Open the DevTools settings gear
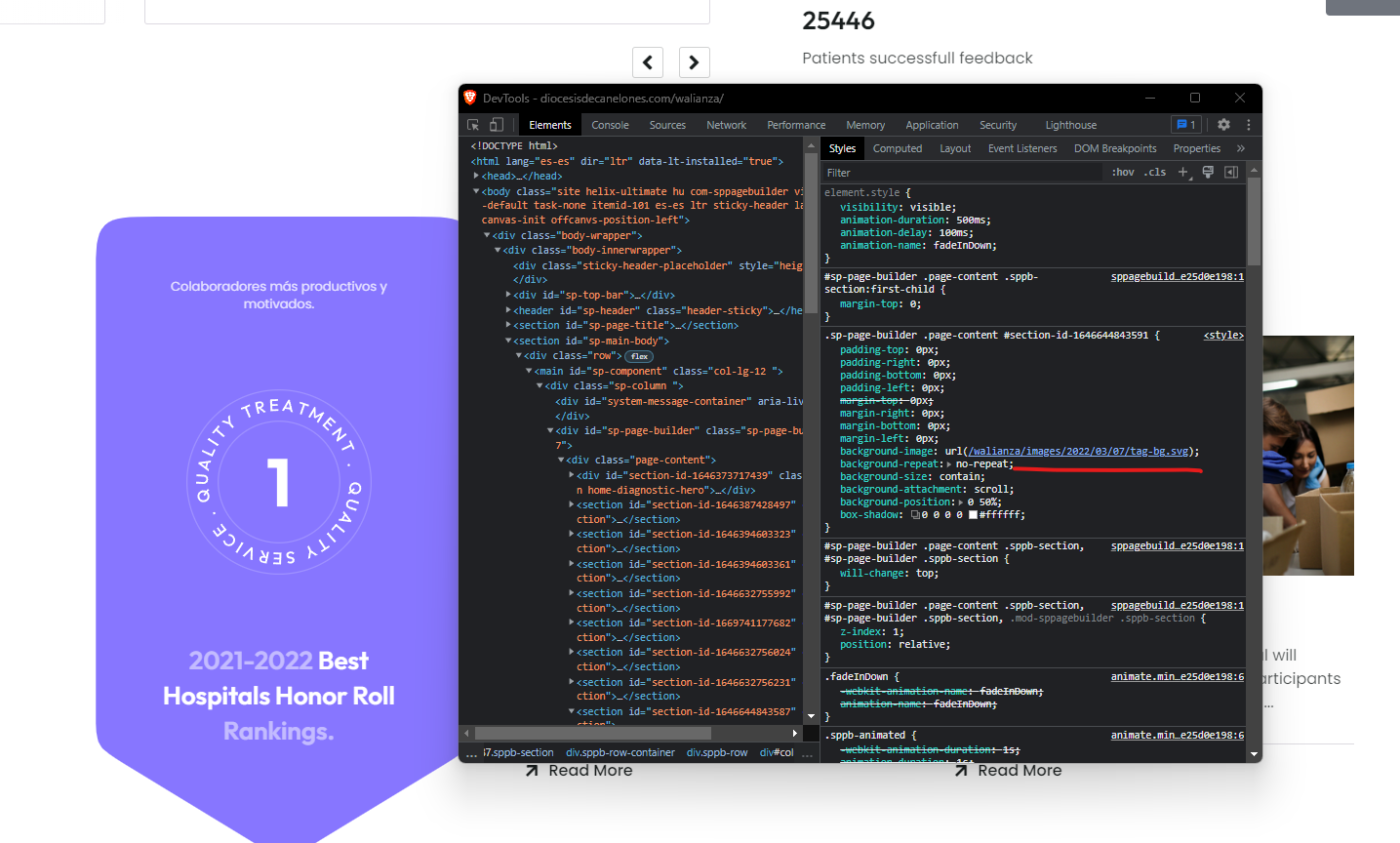The height and width of the screenshot is (843, 1400). 1223,125
